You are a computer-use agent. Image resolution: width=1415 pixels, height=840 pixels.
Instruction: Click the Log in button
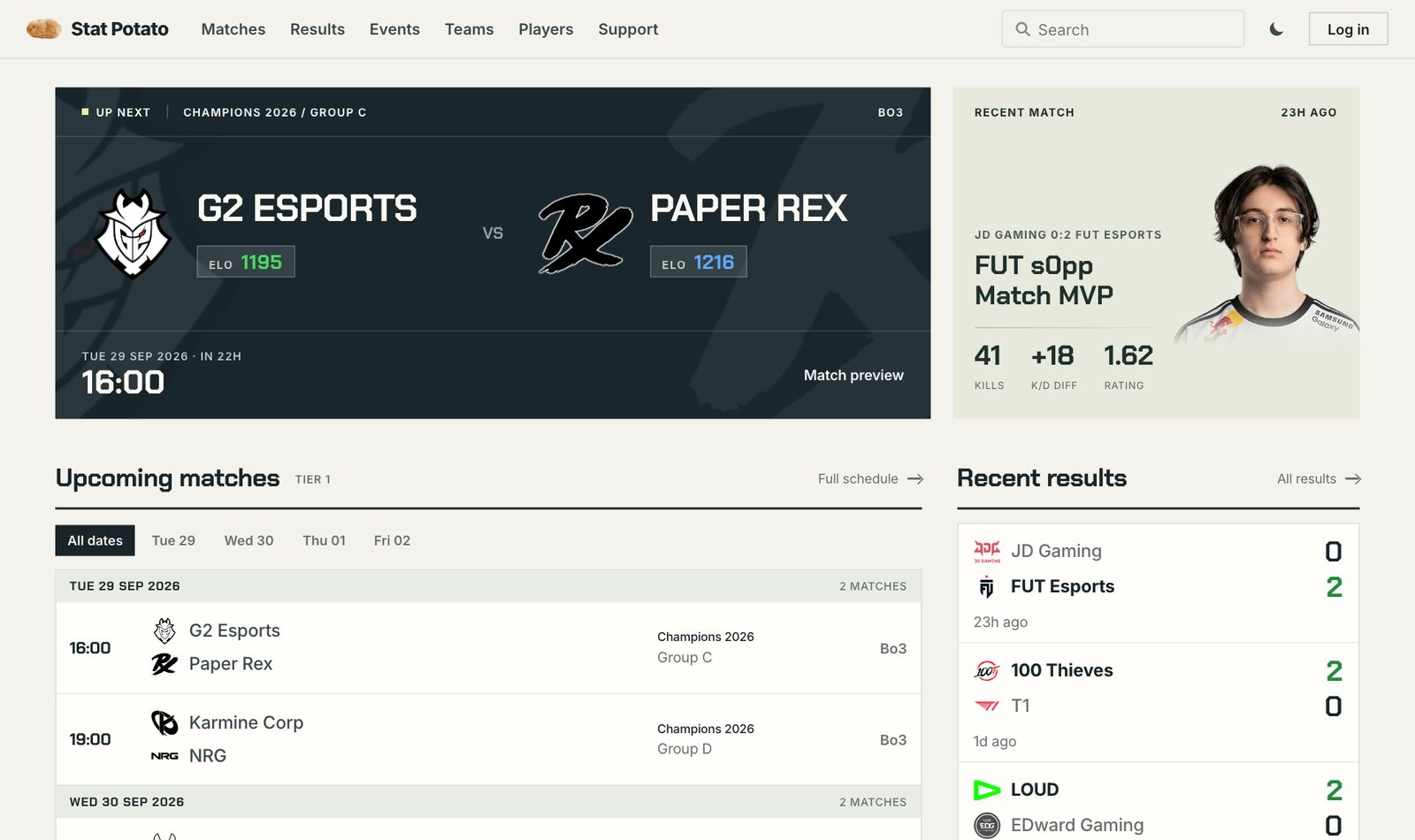click(1348, 29)
